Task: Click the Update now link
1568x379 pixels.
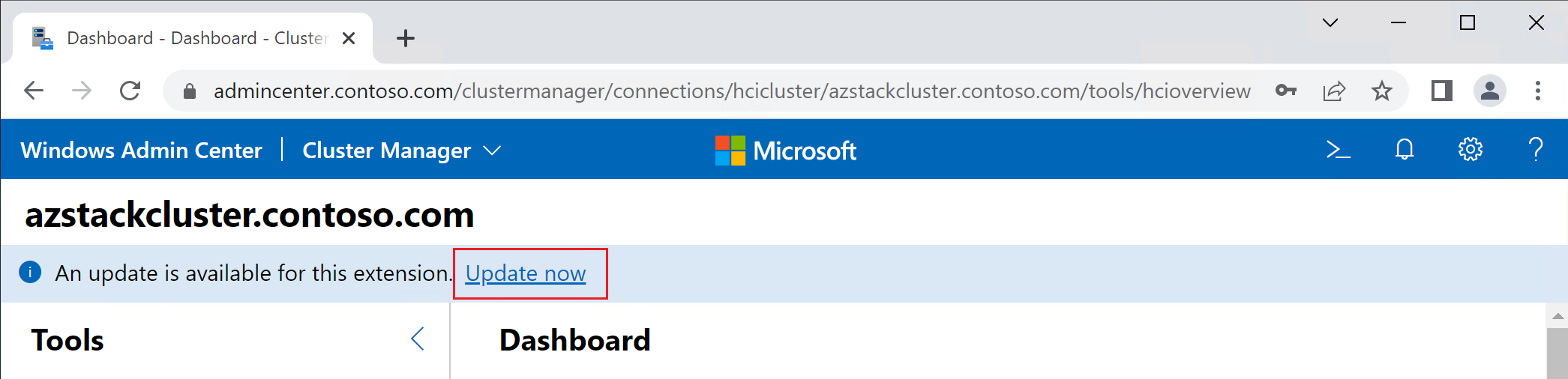Action: [x=526, y=273]
